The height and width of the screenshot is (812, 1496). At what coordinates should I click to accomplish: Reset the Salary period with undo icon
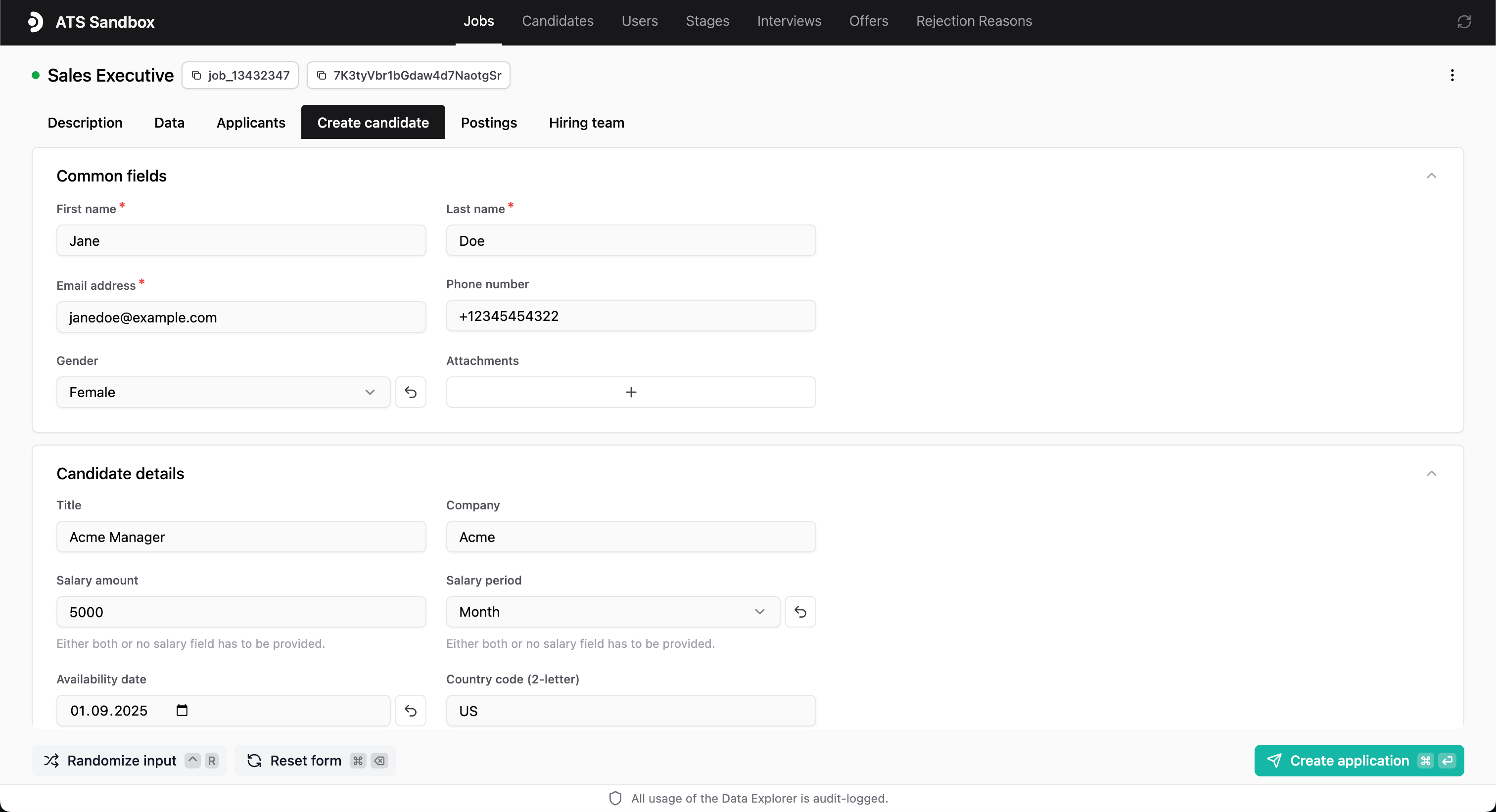click(800, 612)
